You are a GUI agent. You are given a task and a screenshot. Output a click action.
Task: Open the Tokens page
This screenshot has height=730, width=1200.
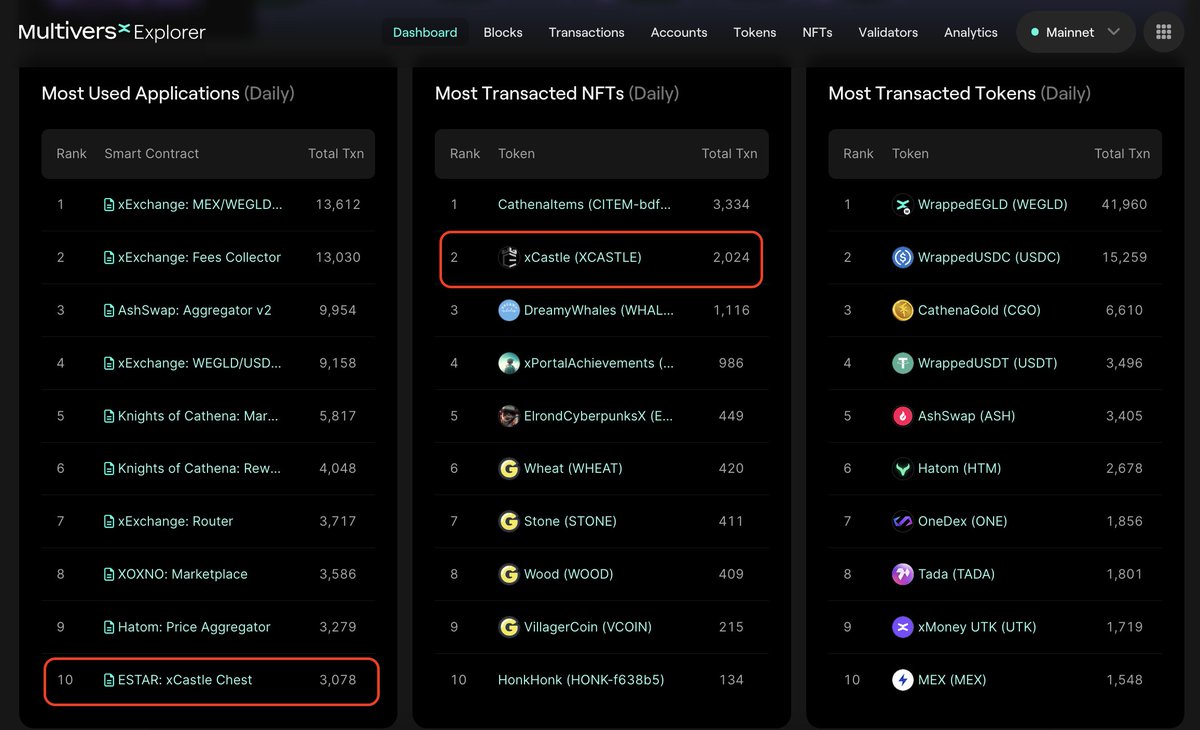pyautogui.click(x=755, y=32)
